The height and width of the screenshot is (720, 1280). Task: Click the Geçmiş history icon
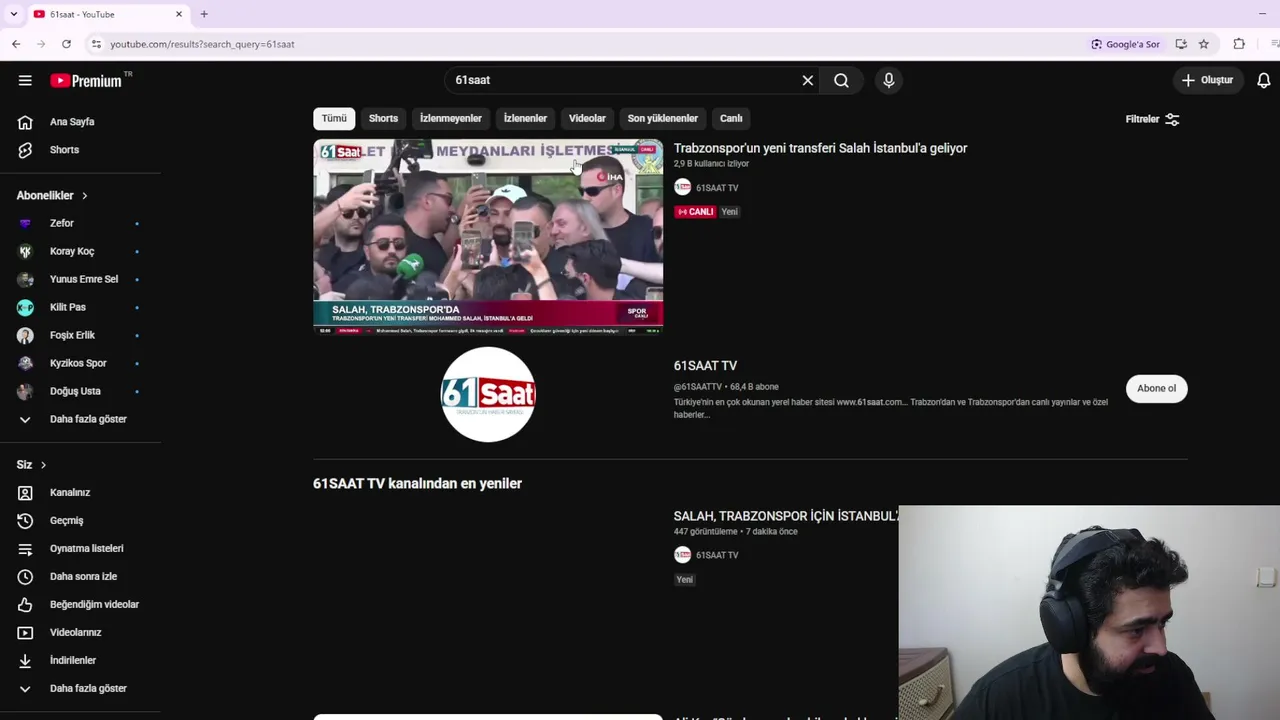25,521
